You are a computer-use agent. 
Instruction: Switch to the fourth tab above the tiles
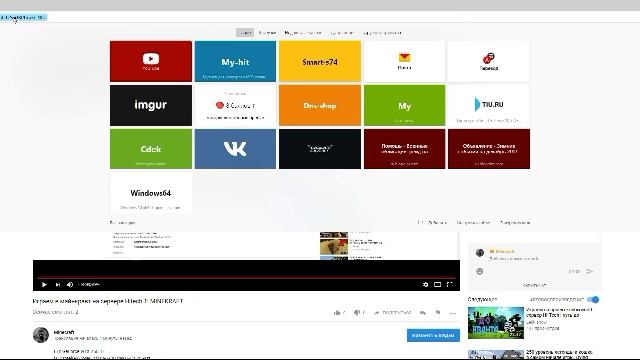click(342, 33)
